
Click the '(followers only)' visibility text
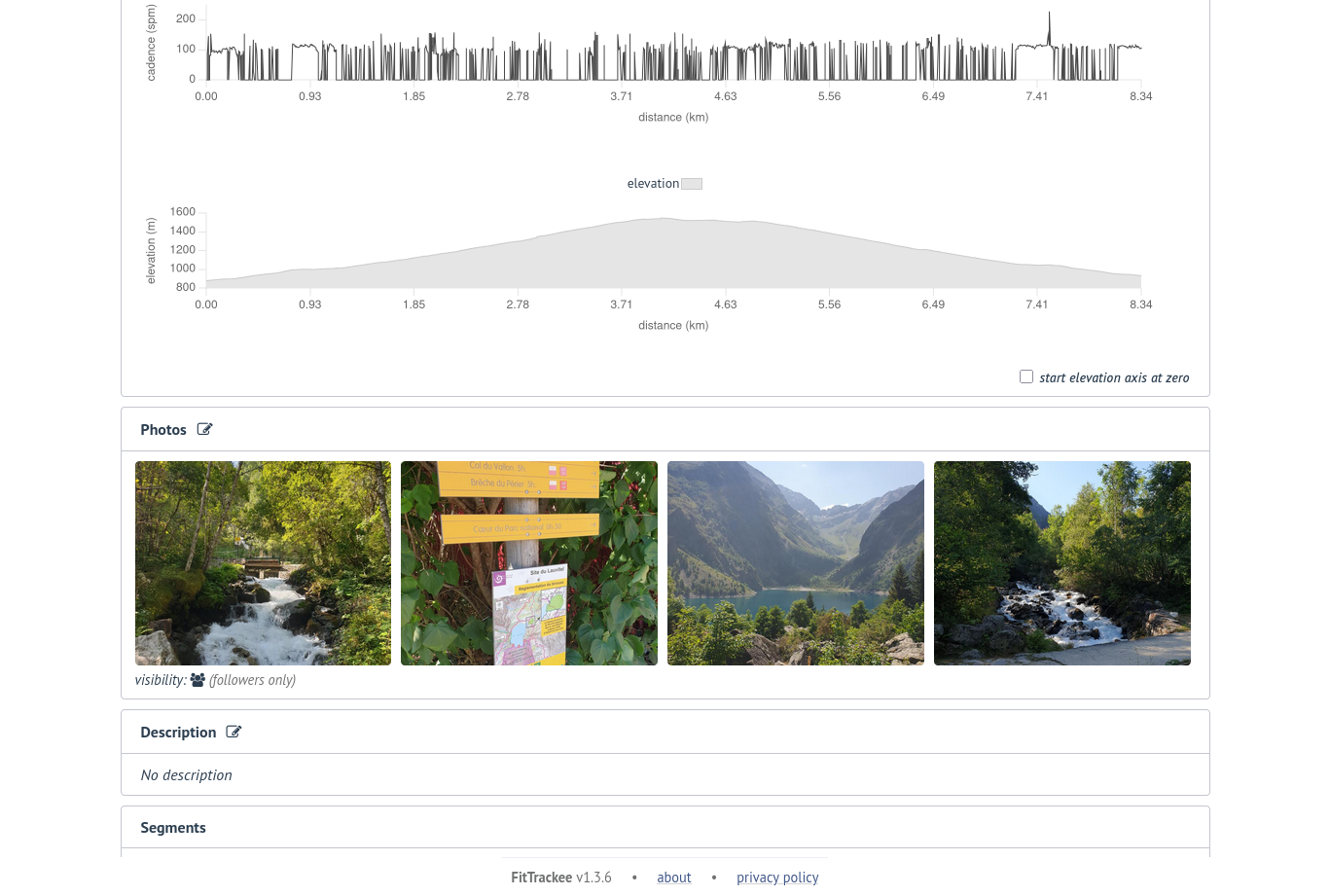tap(252, 680)
